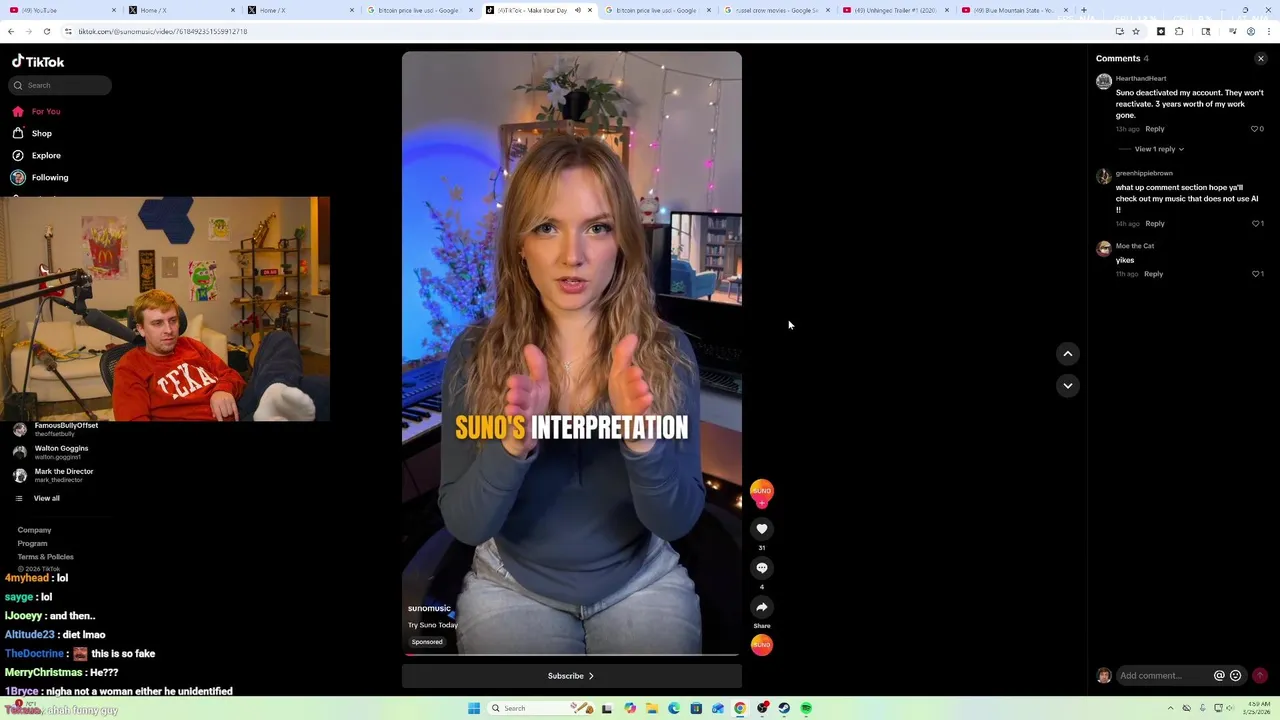Open Moe the Cat's profile avatar

pyautogui.click(x=1104, y=248)
